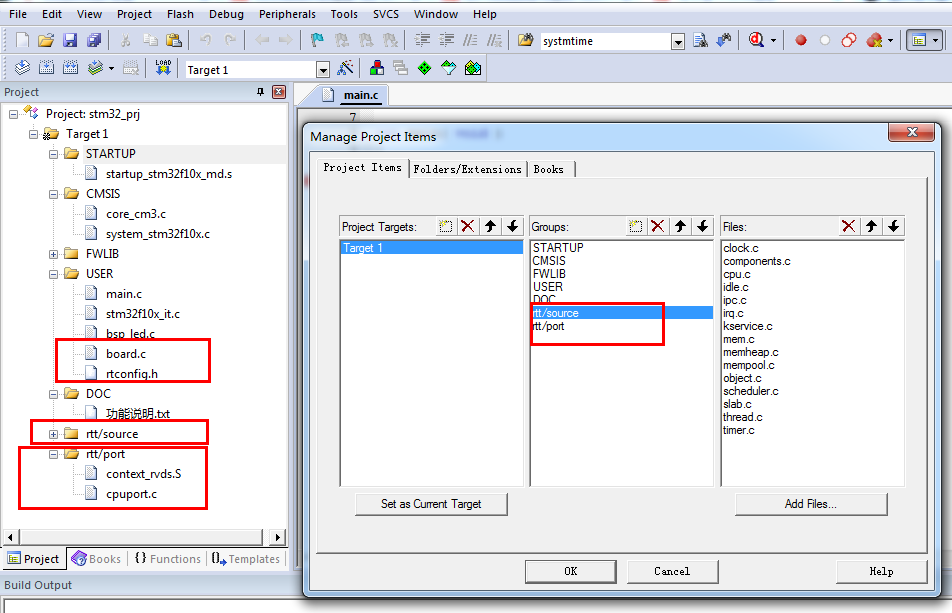Insert a breakpoint (red dot)
The width and height of the screenshot is (952, 613).
pos(801,41)
